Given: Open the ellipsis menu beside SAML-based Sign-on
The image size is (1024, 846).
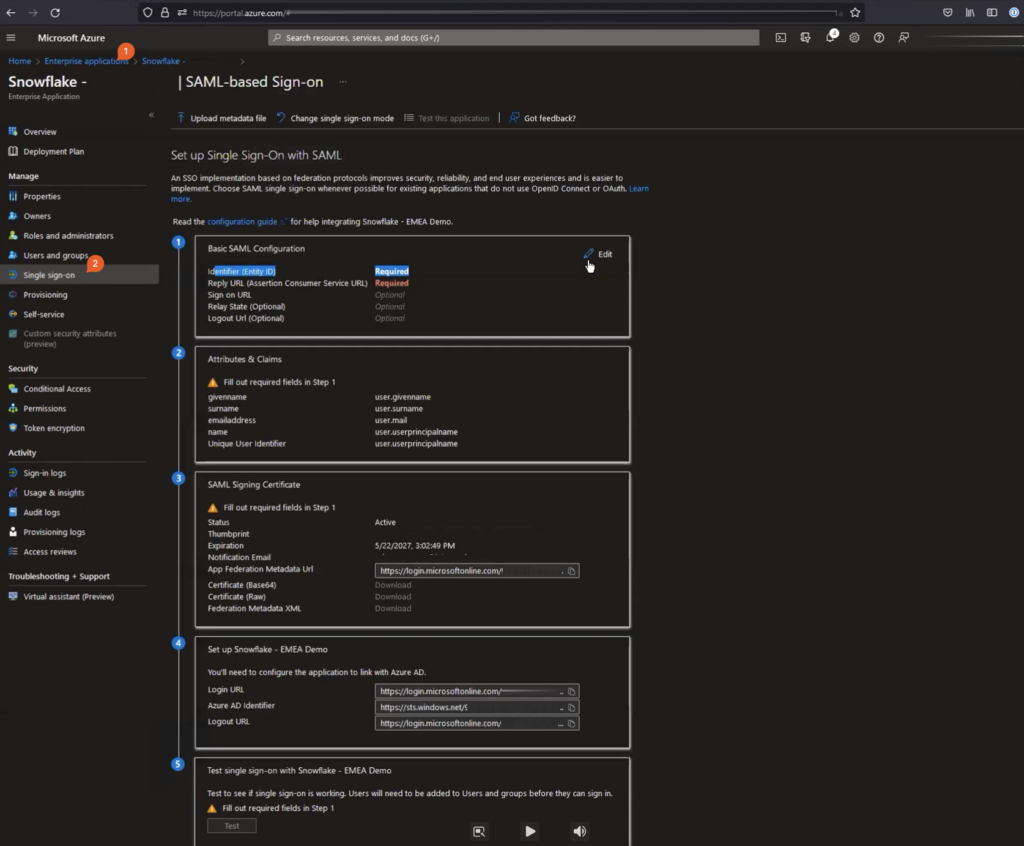Looking at the screenshot, I should click(342, 82).
